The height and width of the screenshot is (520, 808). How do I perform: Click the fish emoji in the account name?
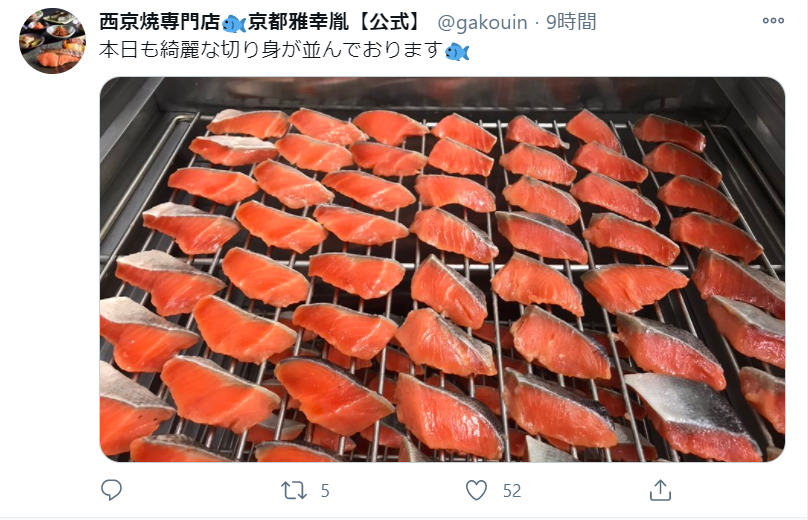click(234, 24)
